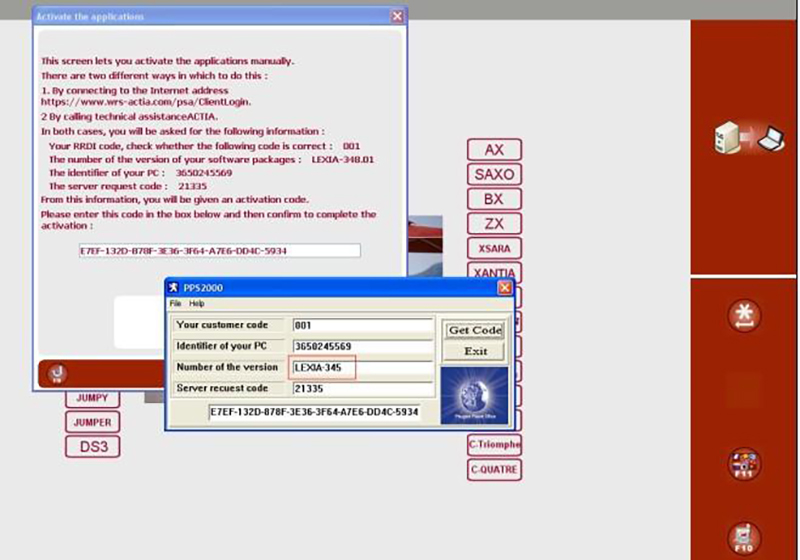Close the Activate the application dialog
The height and width of the screenshot is (560, 800).
[x=397, y=16]
